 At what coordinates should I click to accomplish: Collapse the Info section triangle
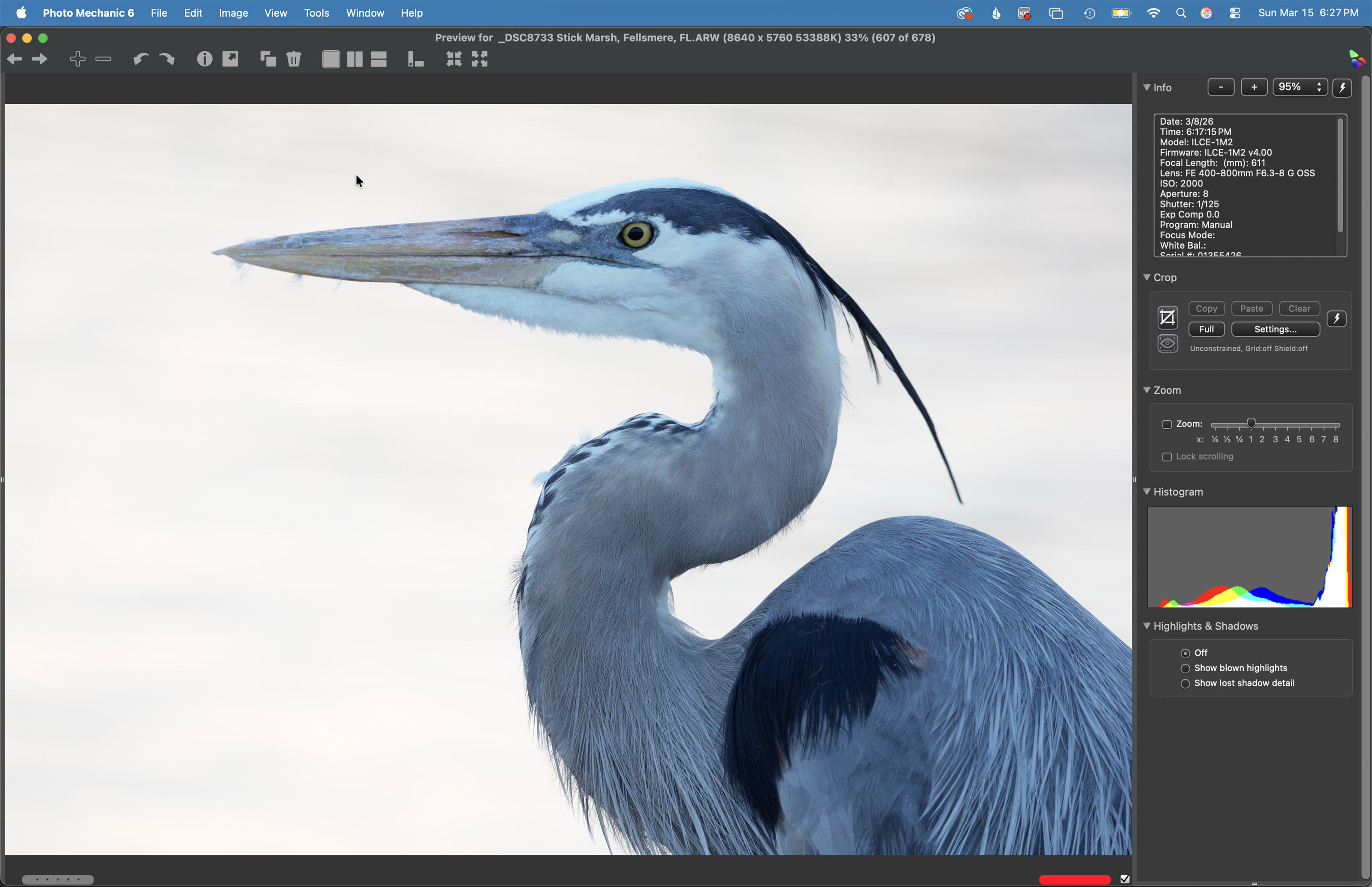point(1147,87)
